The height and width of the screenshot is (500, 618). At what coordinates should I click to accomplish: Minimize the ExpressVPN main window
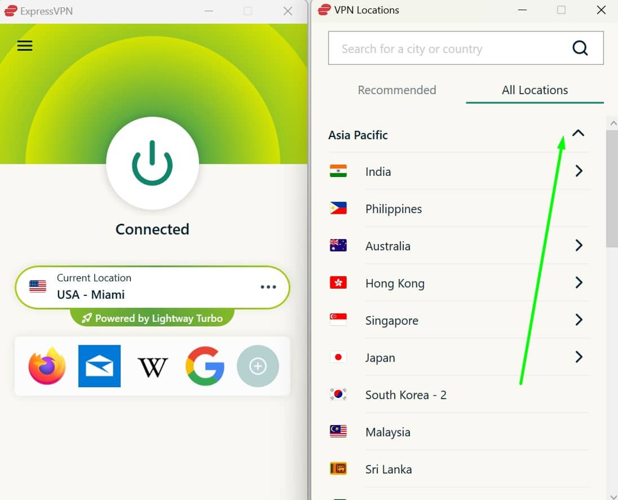coord(209,11)
